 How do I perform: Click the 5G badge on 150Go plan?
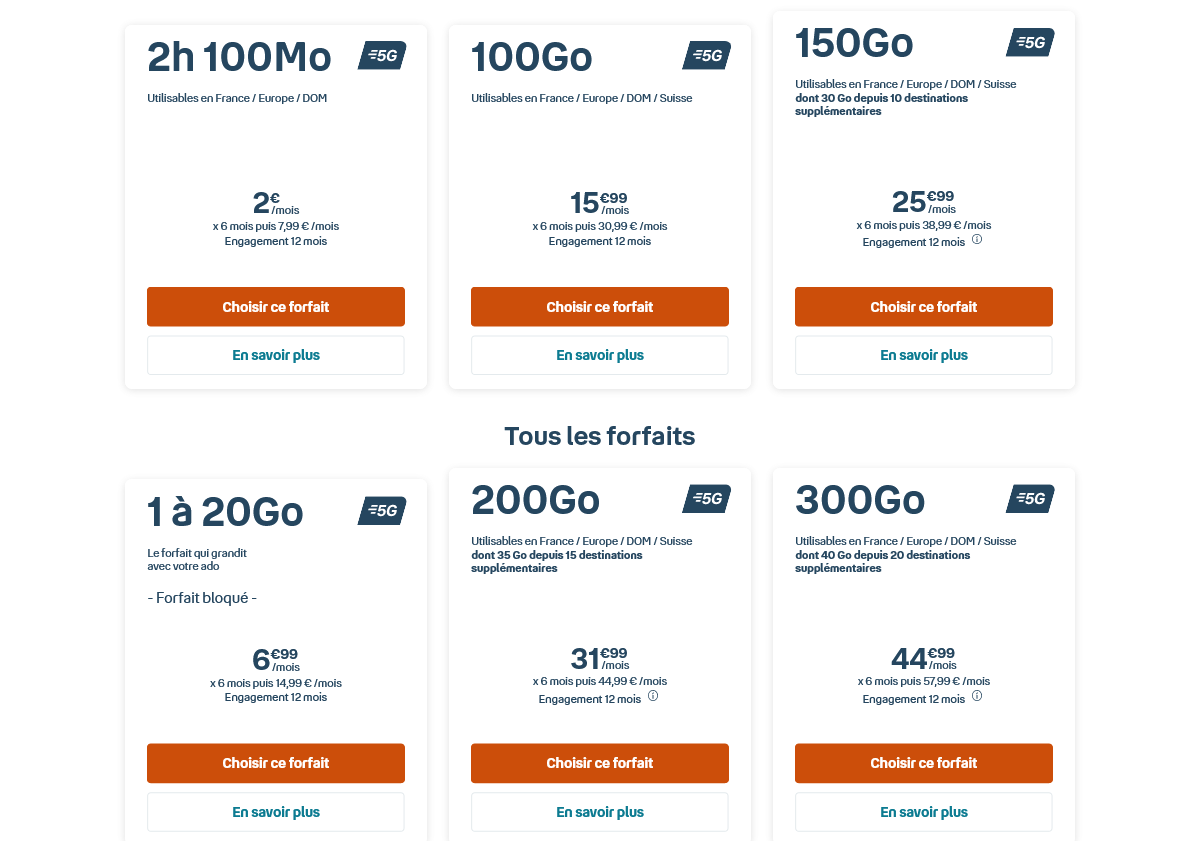tap(1030, 43)
